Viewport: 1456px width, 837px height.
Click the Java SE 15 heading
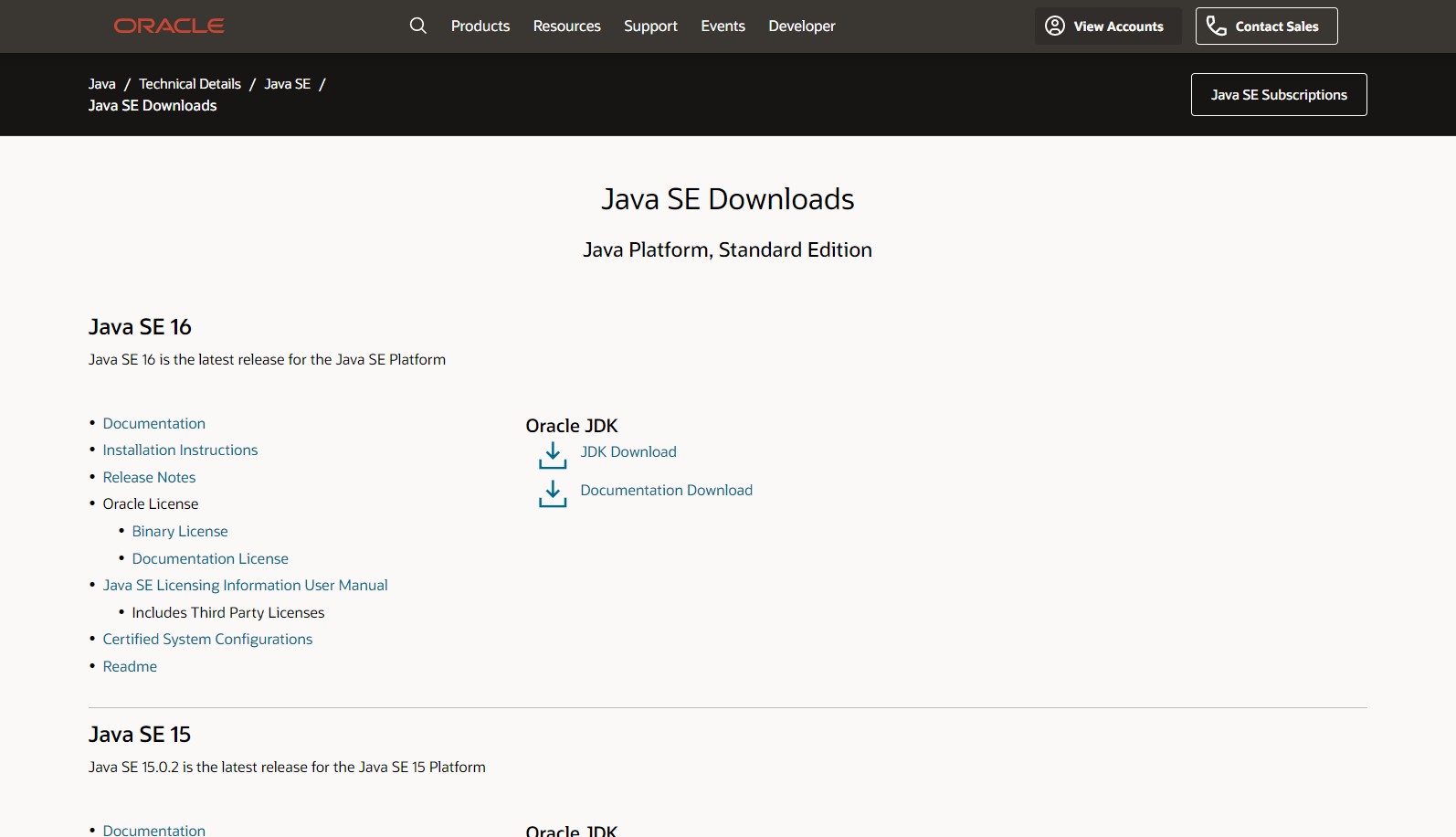click(x=140, y=735)
